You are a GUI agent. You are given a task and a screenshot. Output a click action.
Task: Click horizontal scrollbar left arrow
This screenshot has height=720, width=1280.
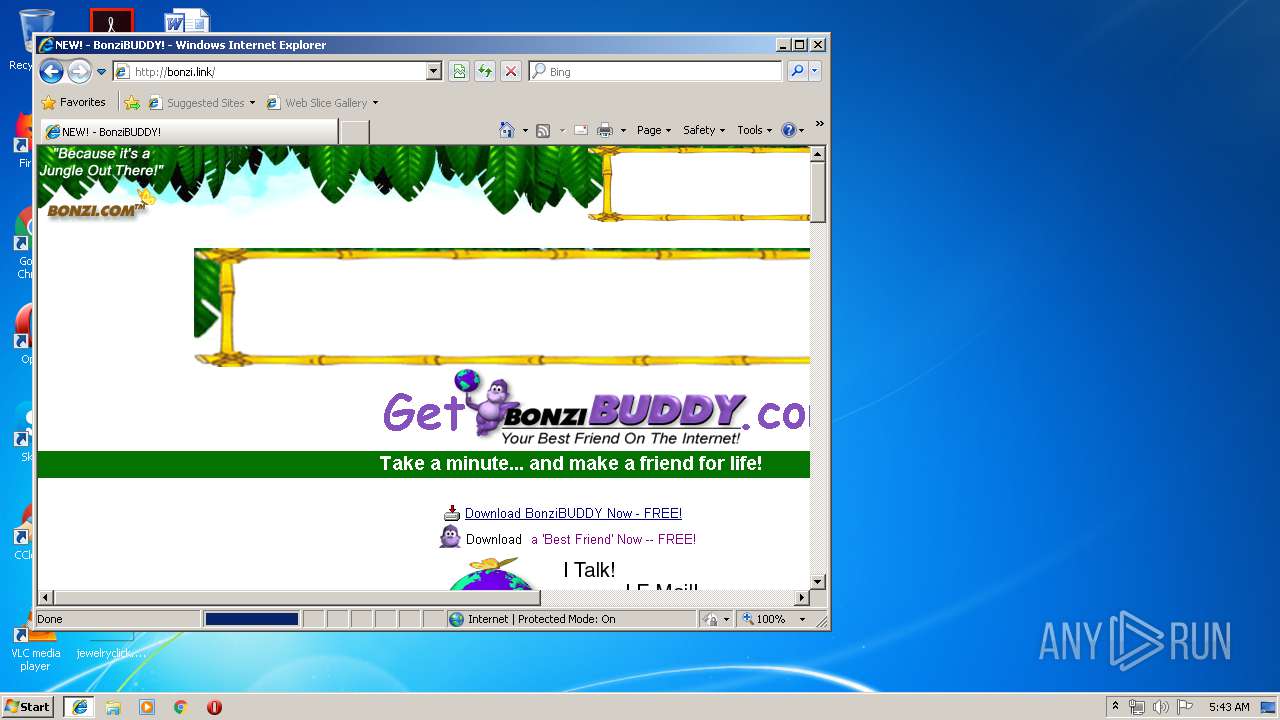pyautogui.click(x=45, y=598)
